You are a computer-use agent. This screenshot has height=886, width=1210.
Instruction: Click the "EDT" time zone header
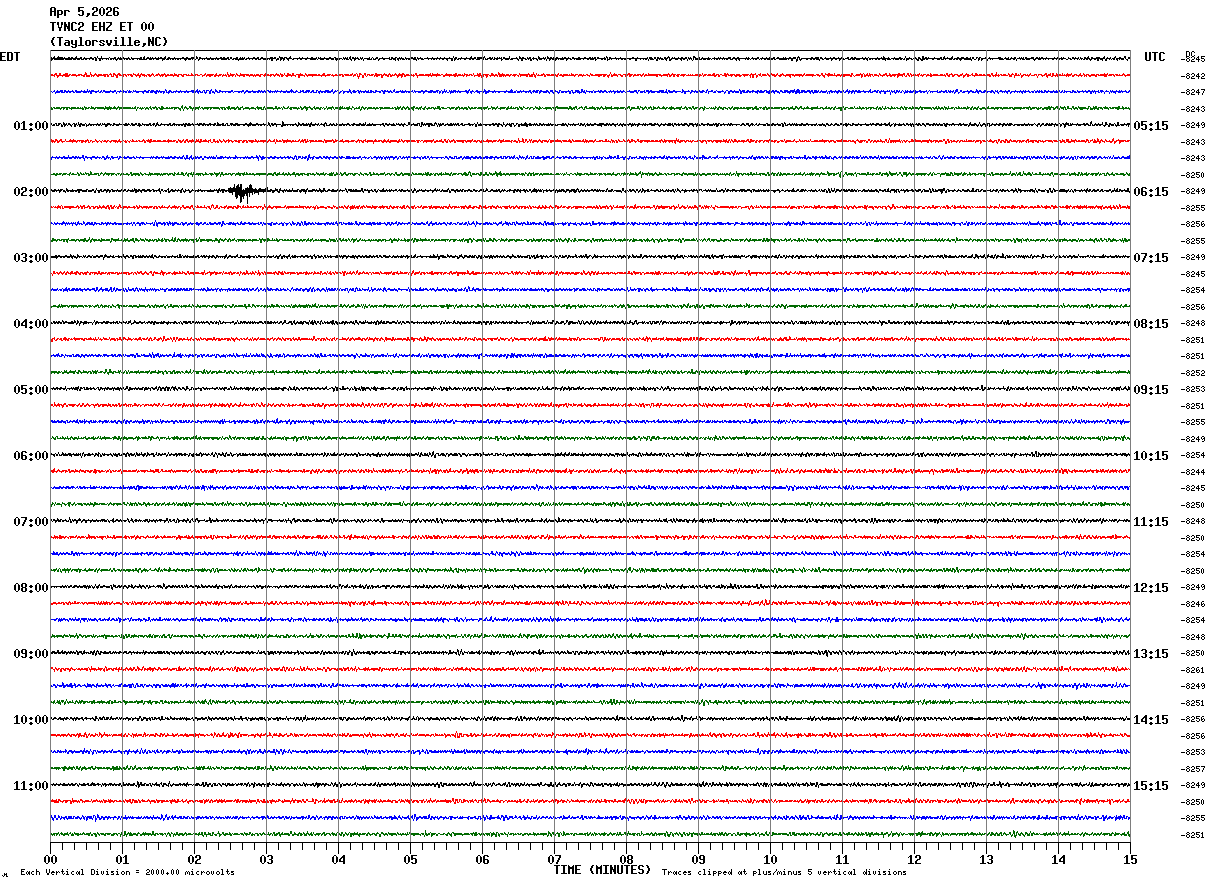[x=9, y=57]
